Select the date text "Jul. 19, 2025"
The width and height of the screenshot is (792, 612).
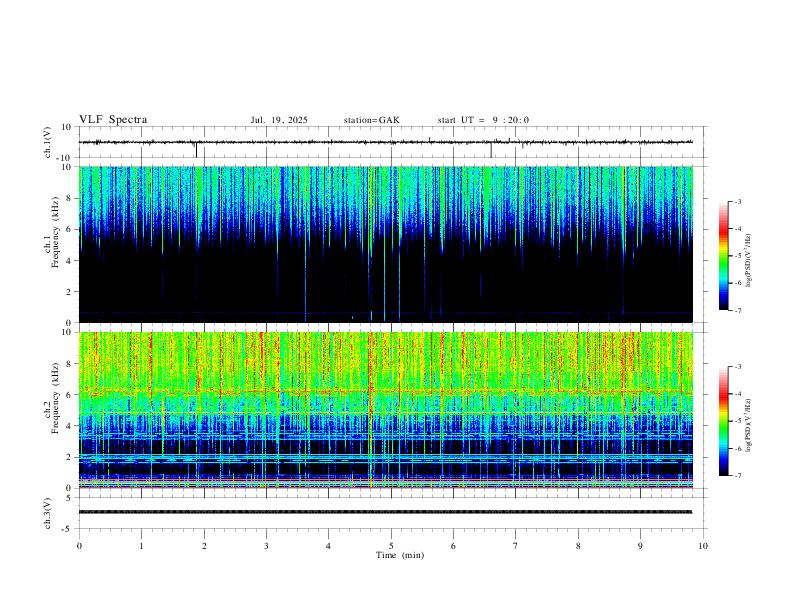pyautogui.click(x=279, y=120)
